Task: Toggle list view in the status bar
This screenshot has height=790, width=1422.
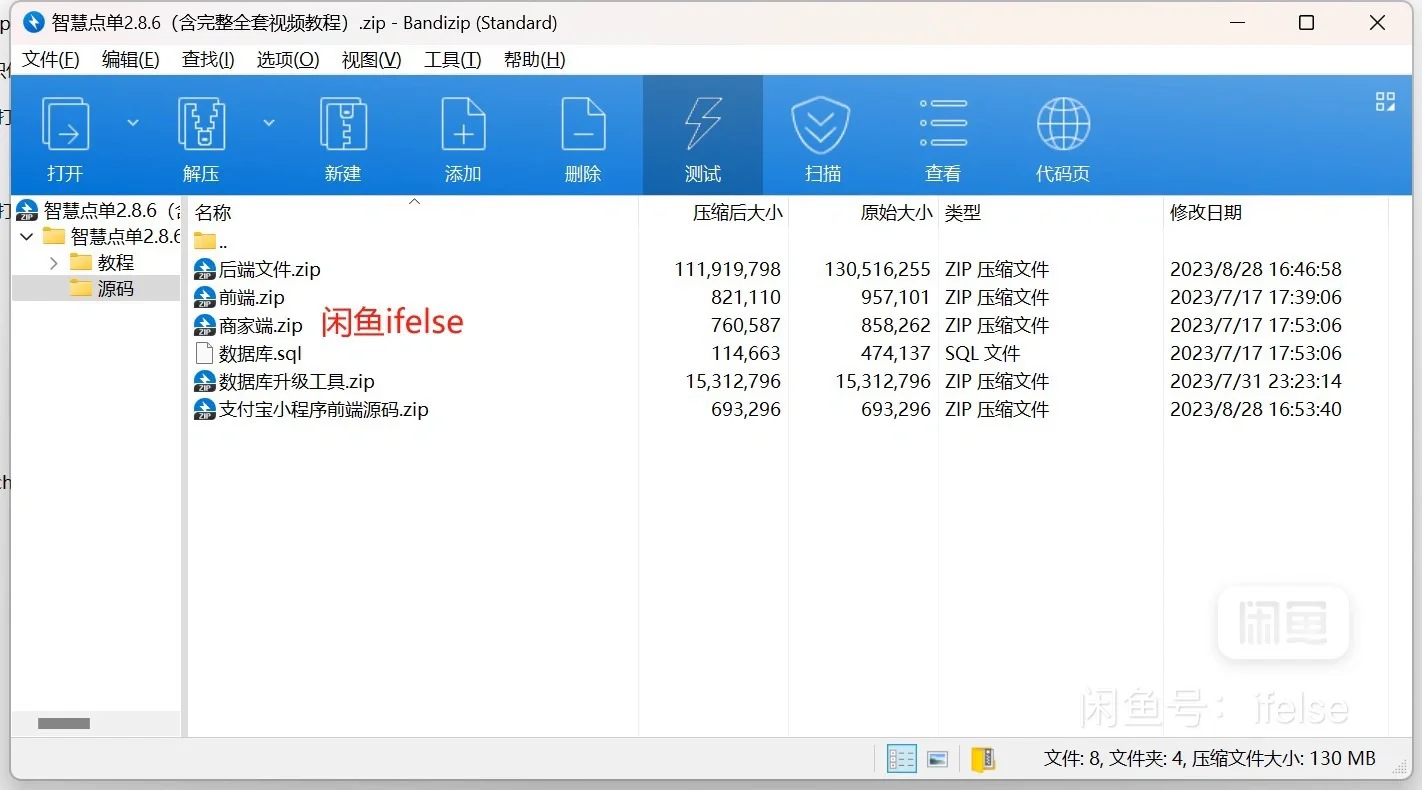Action: [900, 758]
